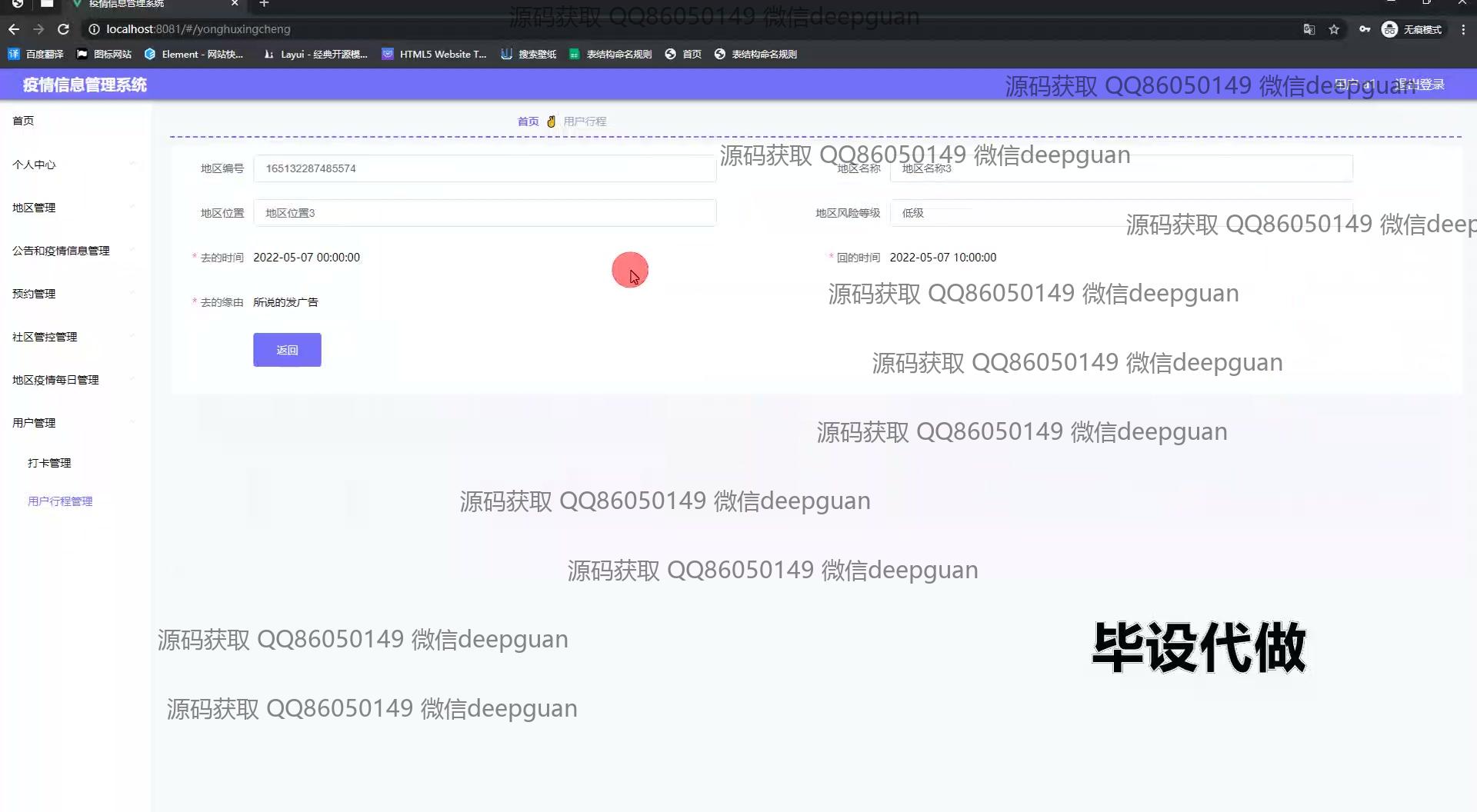Open the saved passwords key icon

click(x=1364, y=29)
